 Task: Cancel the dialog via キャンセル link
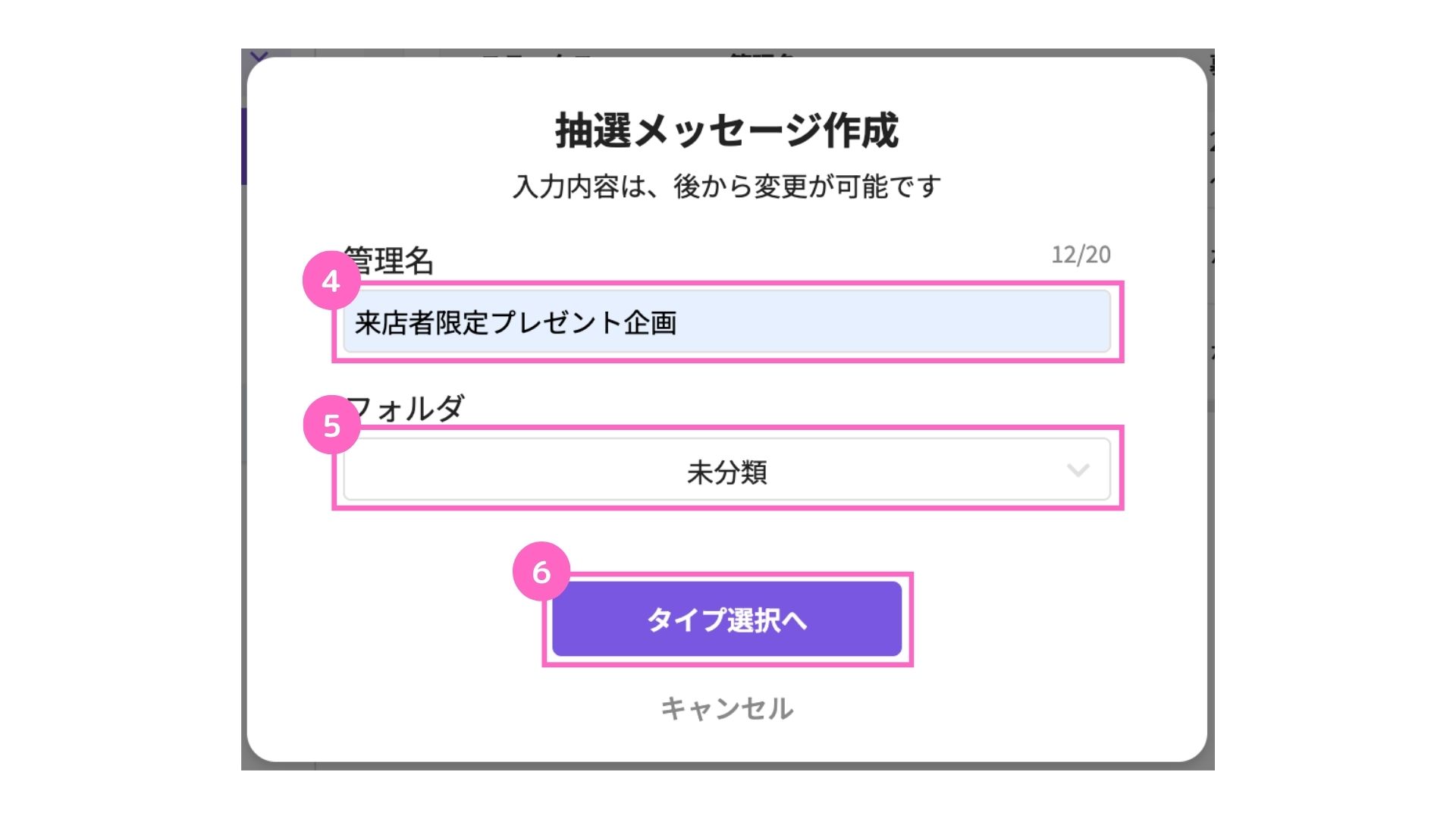tap(726, 708)
